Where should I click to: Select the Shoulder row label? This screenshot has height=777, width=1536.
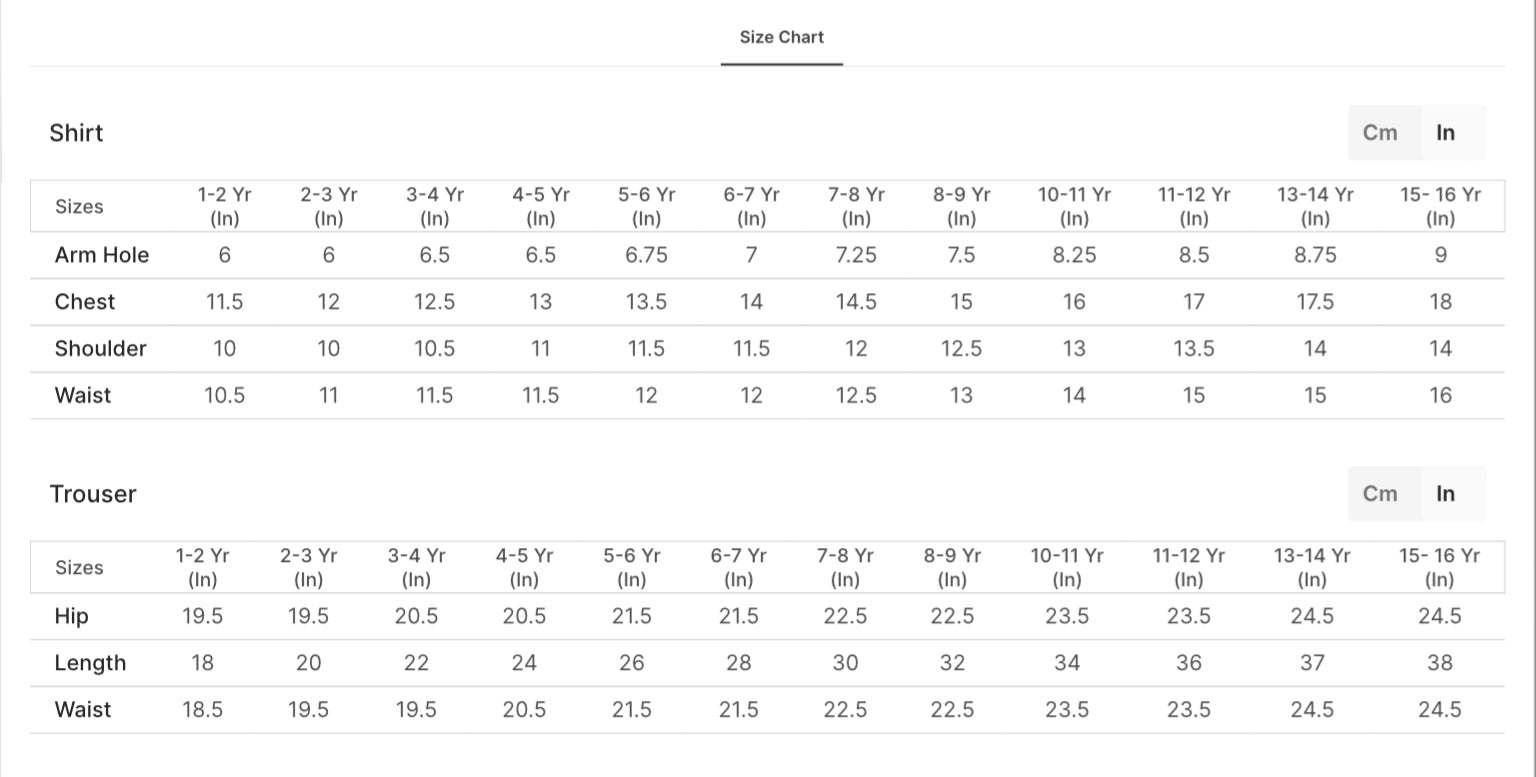click(101, 349)
